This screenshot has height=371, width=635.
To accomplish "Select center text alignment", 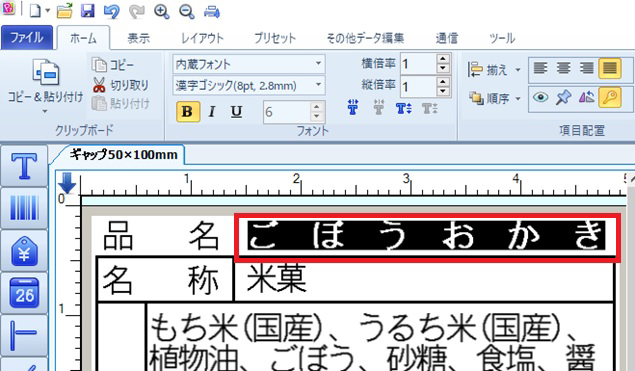I will [x=563, y=68].
